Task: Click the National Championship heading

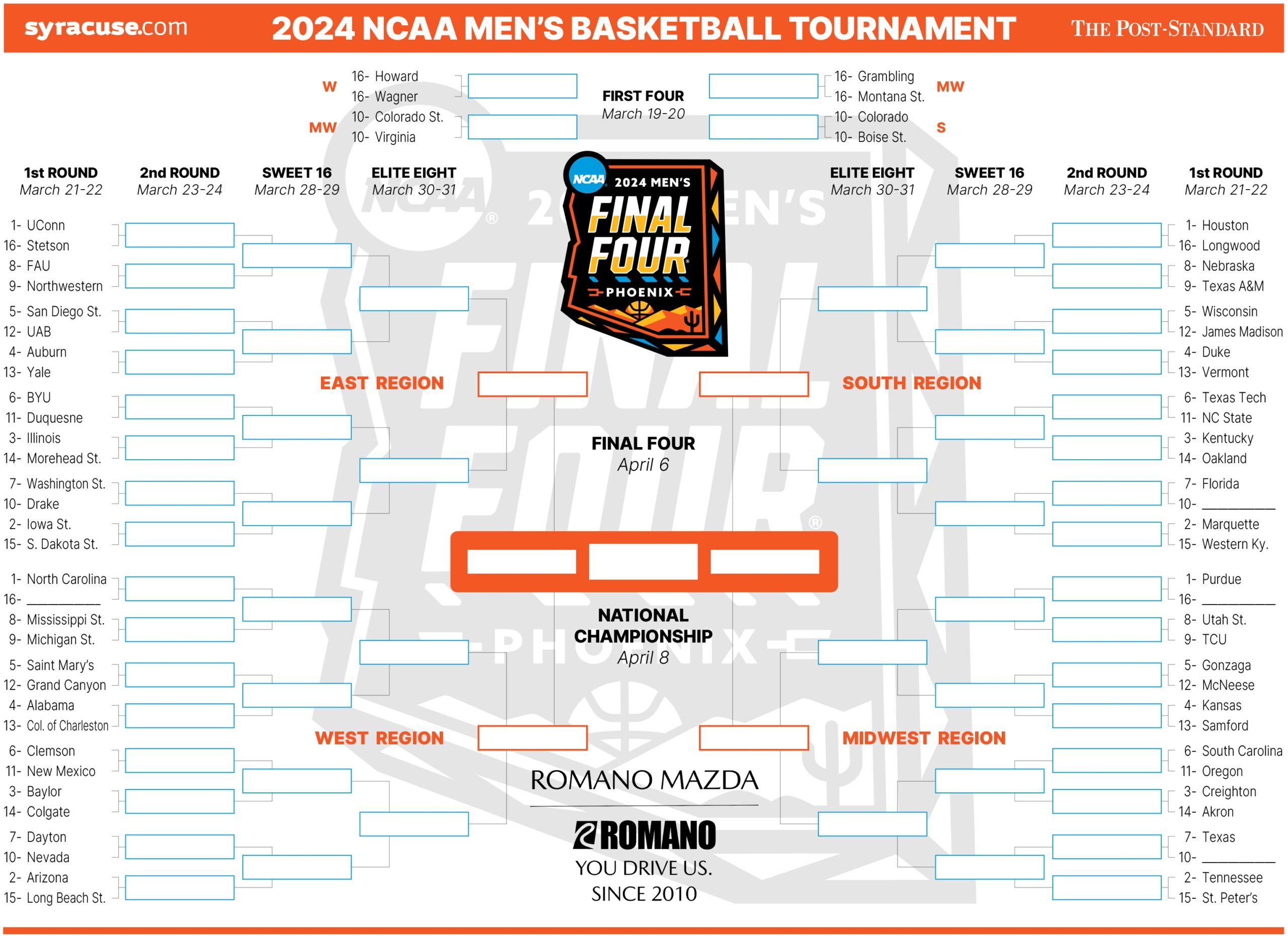Action: [643, 626]
